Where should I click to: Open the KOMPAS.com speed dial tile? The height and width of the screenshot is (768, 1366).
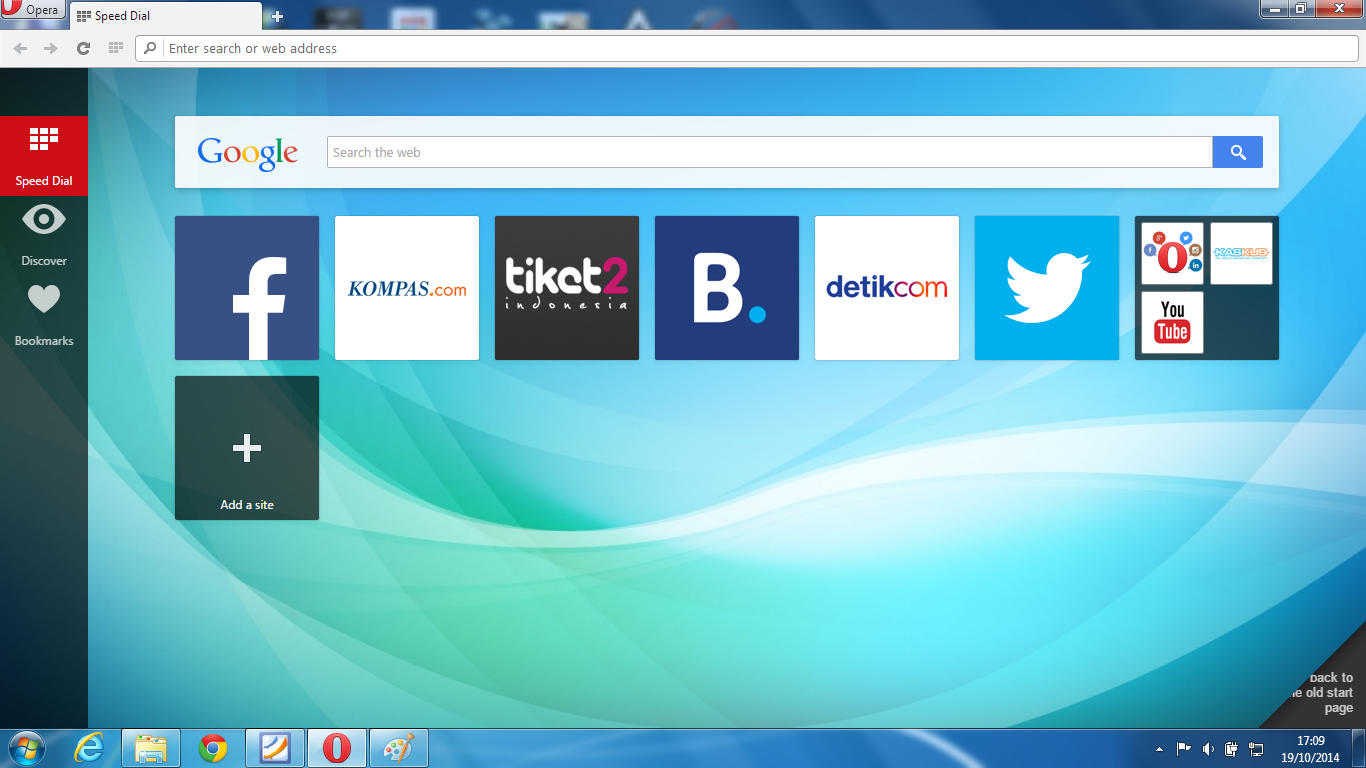[407, 288]
